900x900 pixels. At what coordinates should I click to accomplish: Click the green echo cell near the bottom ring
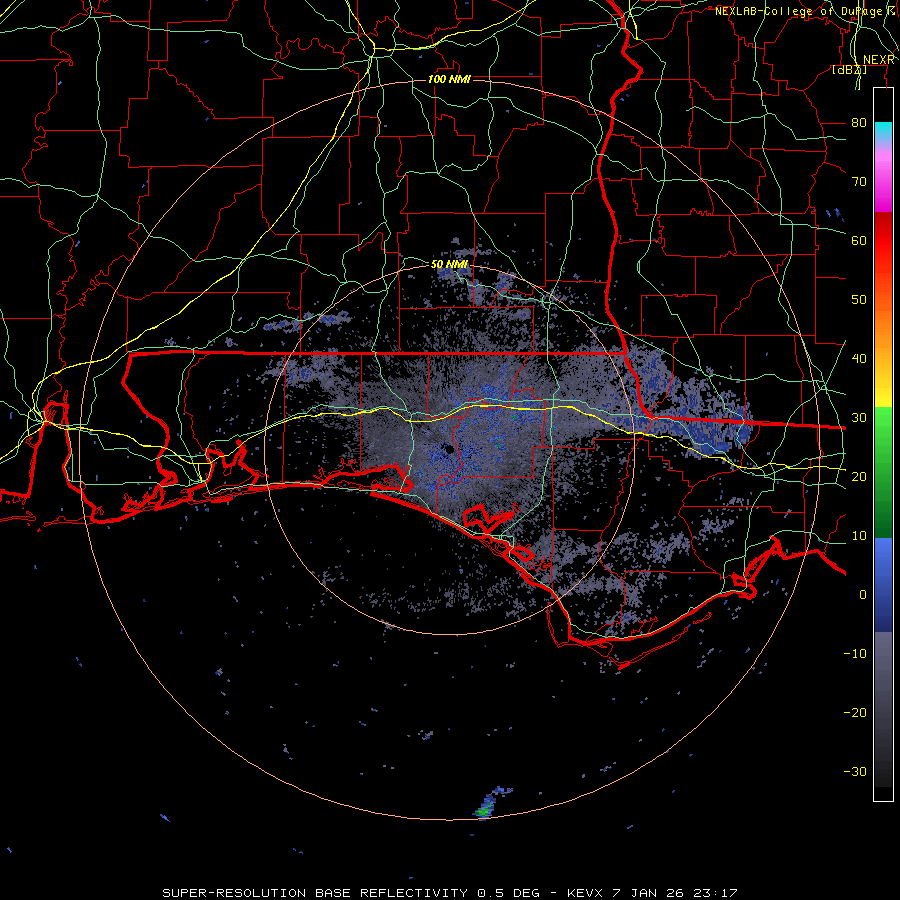483,810
